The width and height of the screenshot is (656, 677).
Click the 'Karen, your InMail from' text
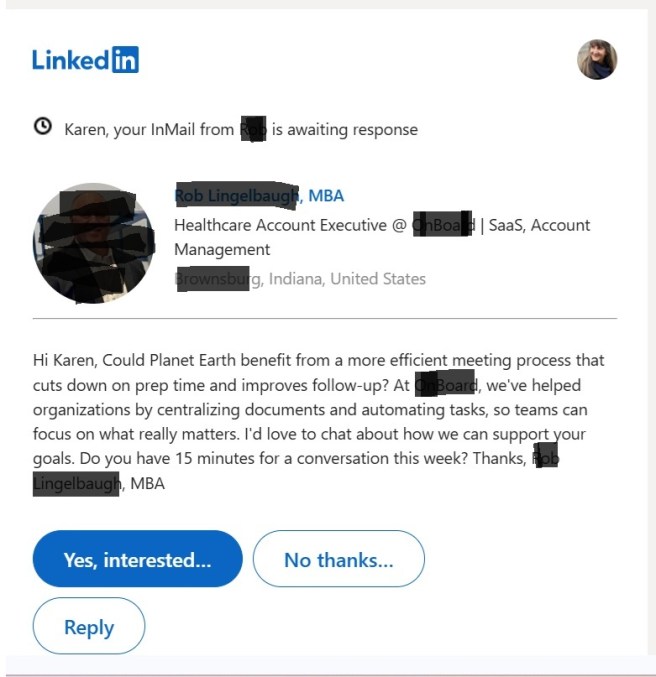150,129
